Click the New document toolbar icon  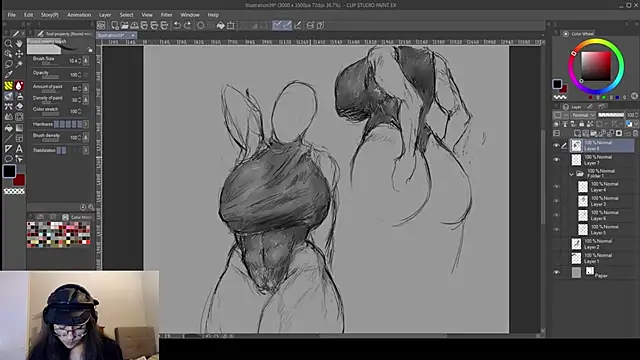coord(115,25)
